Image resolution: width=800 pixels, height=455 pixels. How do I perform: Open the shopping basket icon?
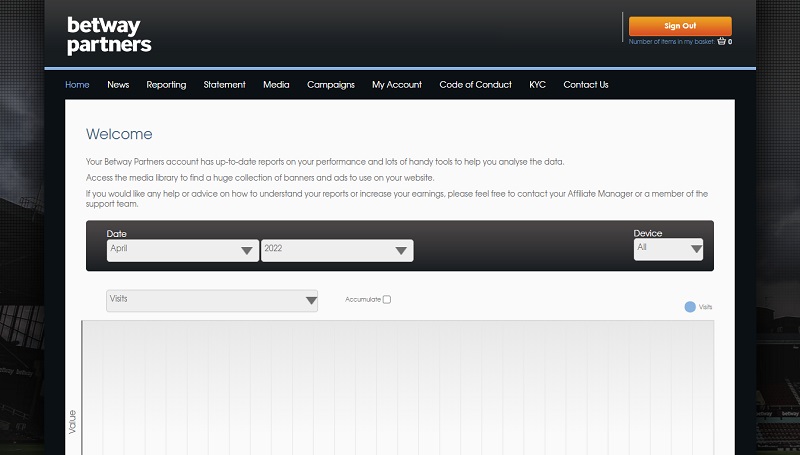point(721,41)
